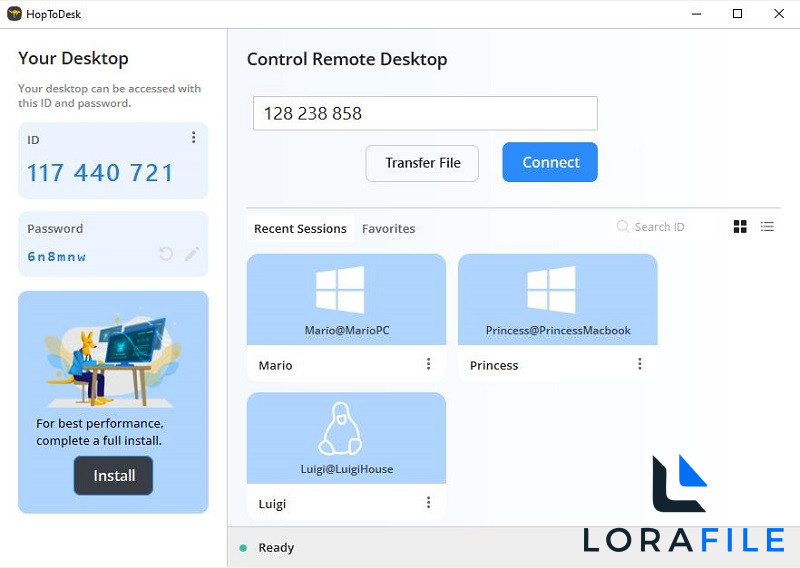Refresh the password with the regenerate icon
This screenshot has width=800, height=568.
pyautogui.click(x=166, y=254)
